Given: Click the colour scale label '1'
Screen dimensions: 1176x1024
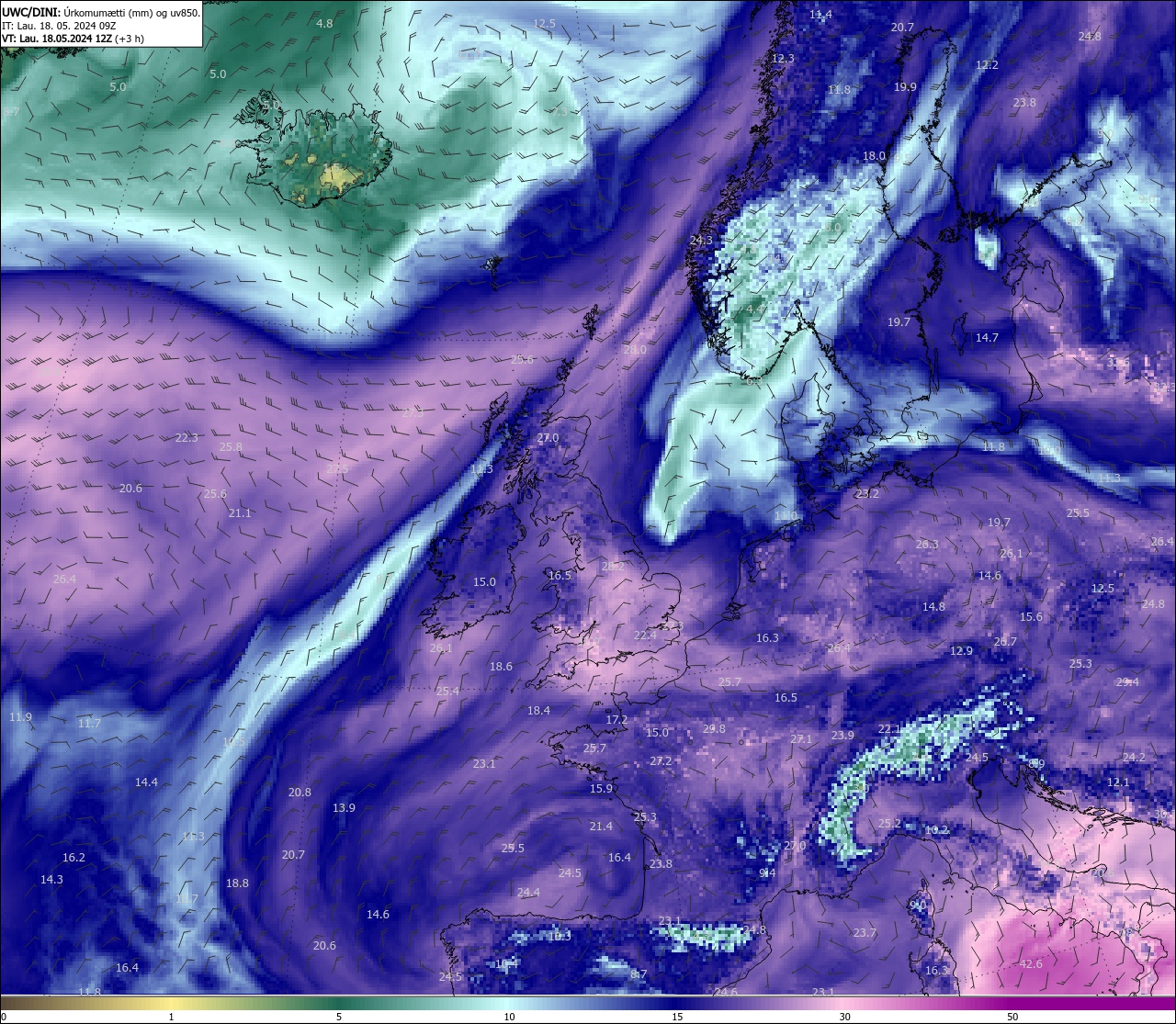Looking at the screenshot, I should pyautogui.click(x=171, y=1017).
